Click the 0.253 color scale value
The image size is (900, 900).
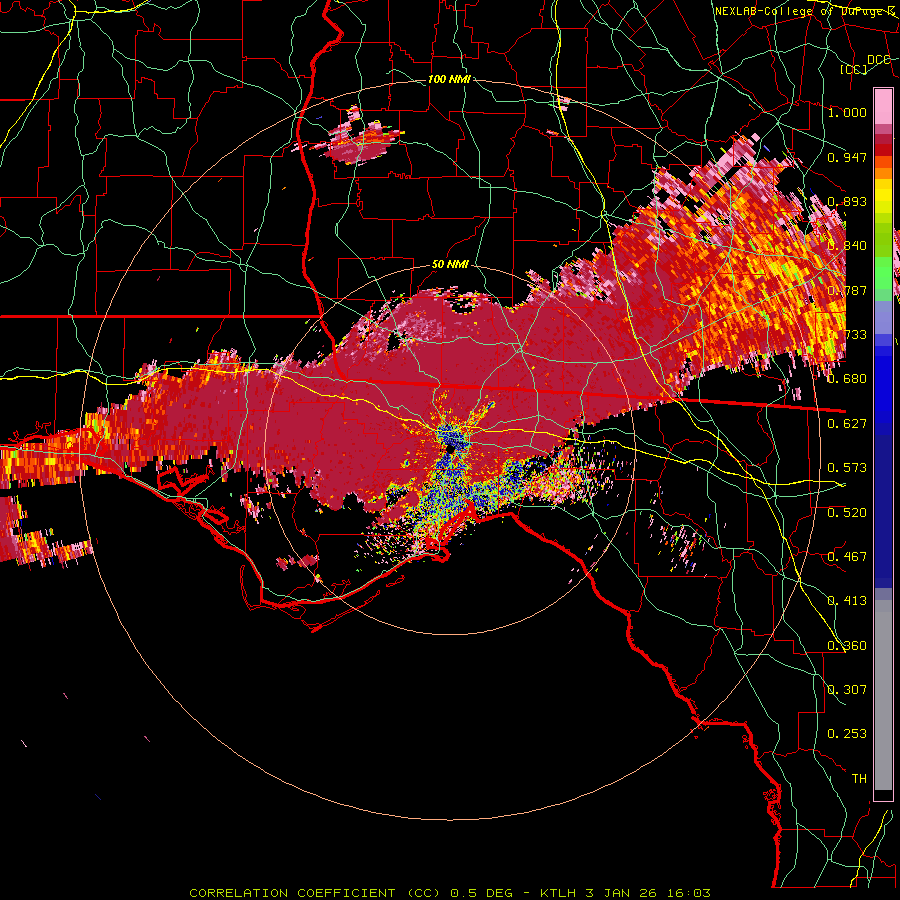point(847,734)
